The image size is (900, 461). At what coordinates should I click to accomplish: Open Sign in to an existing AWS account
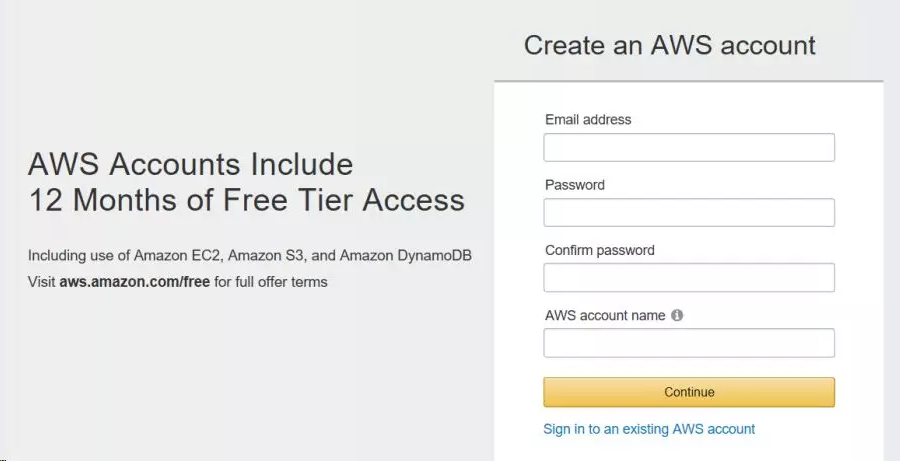click(x=649, y=429)
